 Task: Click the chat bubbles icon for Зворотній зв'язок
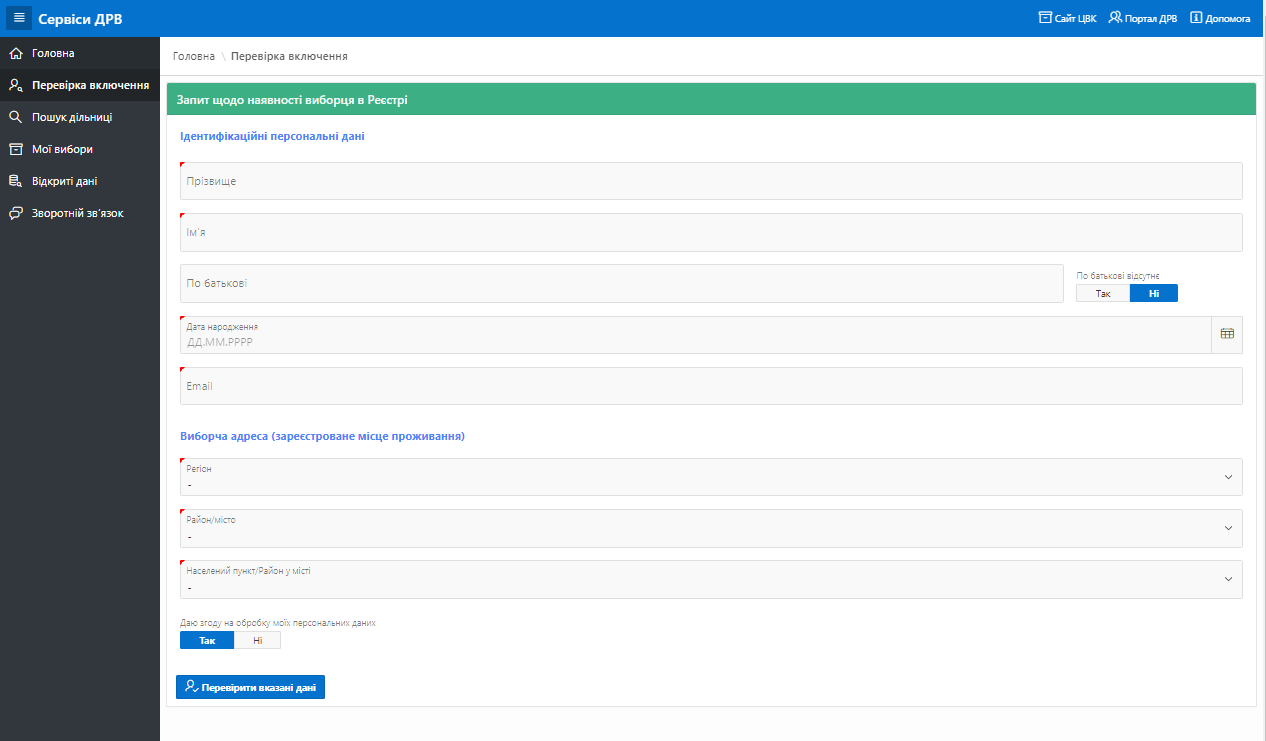pyautogui.click(x=15, y=213)
